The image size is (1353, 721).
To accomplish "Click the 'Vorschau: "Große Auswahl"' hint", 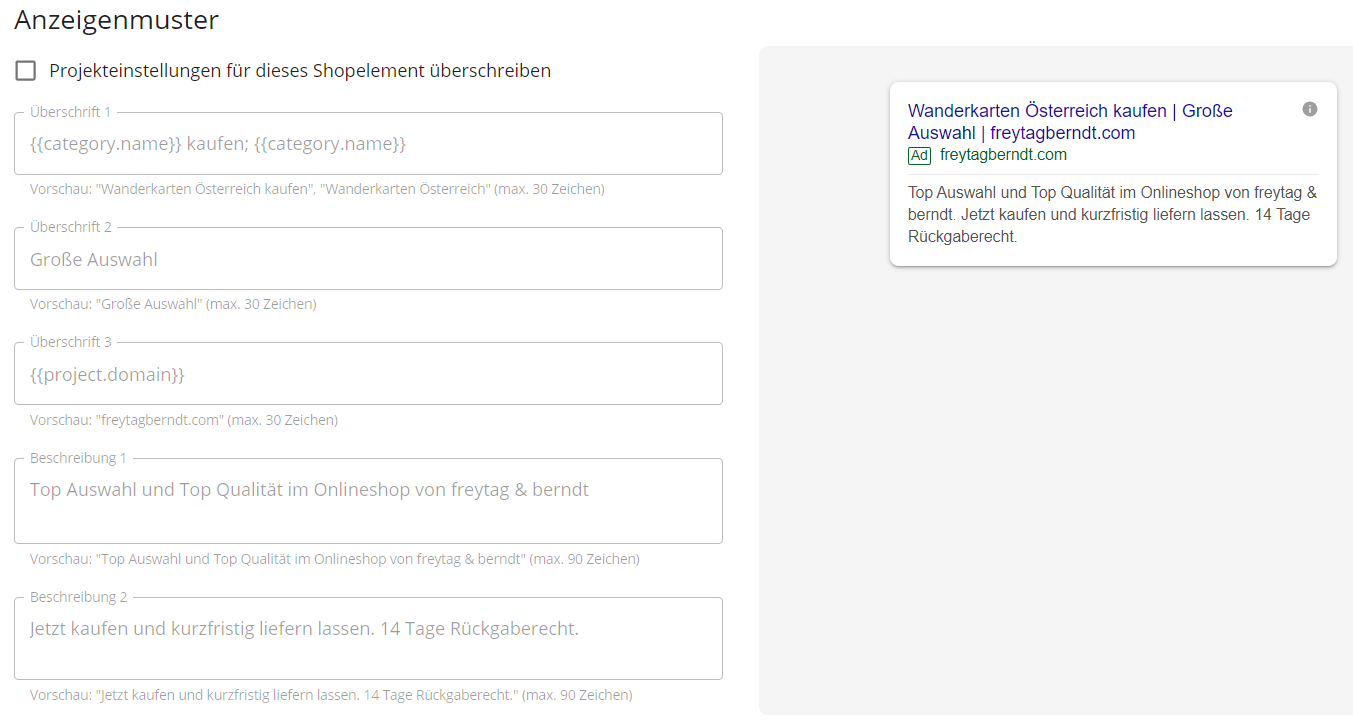I will tap(173, 304).
